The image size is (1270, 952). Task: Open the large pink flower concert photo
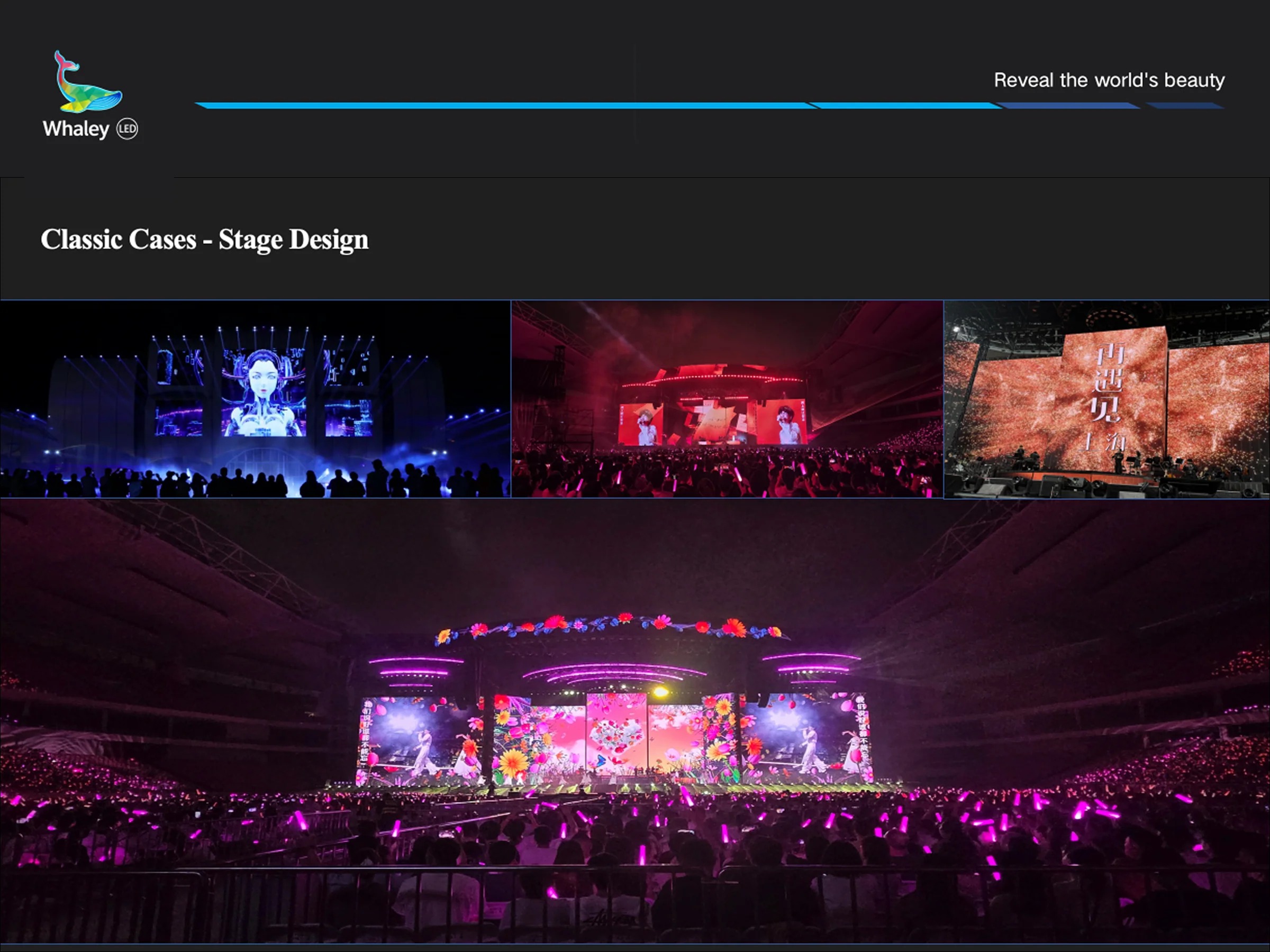click(635, 723)
